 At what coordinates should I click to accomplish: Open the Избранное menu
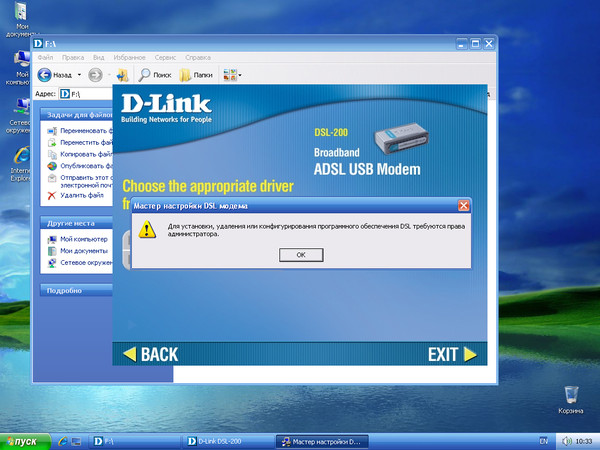129,57
